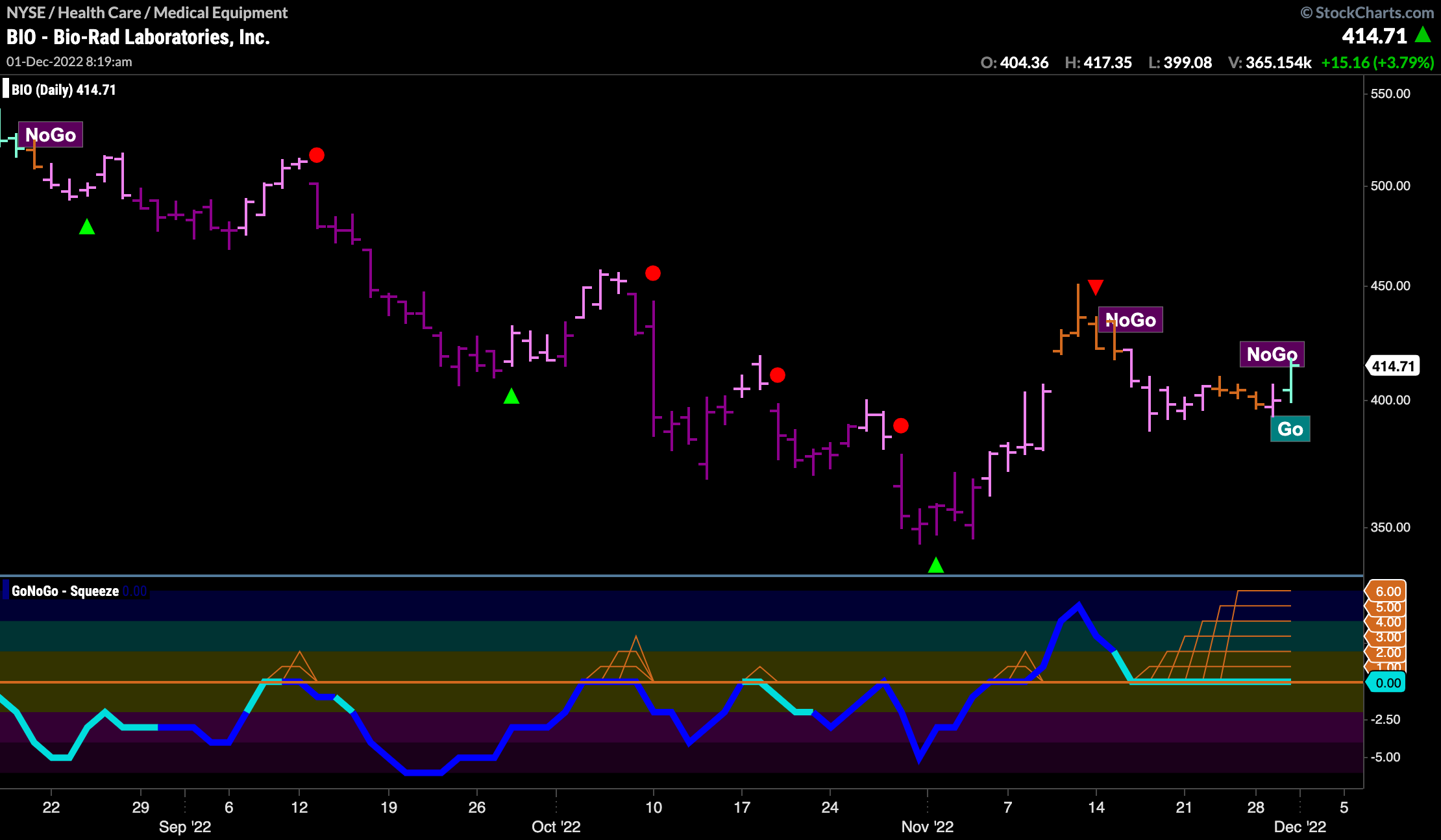Click the -5.00 squeeze axis label
The image size is (1441, 840).
1385,757
